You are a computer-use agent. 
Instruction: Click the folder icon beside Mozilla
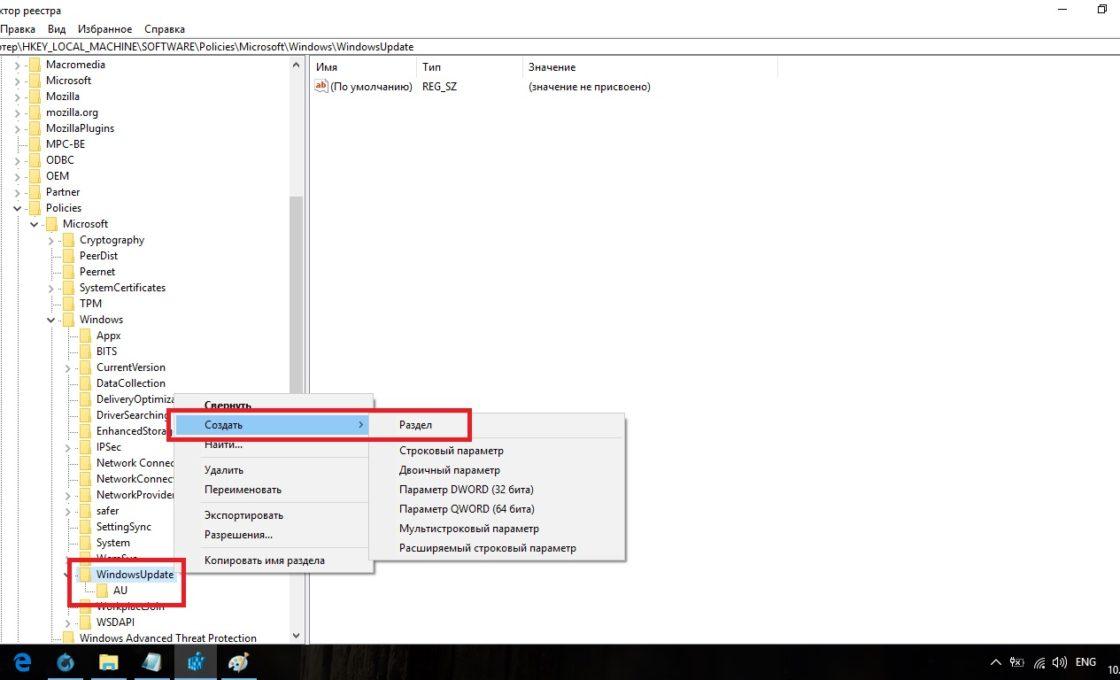tap(34, 96)
